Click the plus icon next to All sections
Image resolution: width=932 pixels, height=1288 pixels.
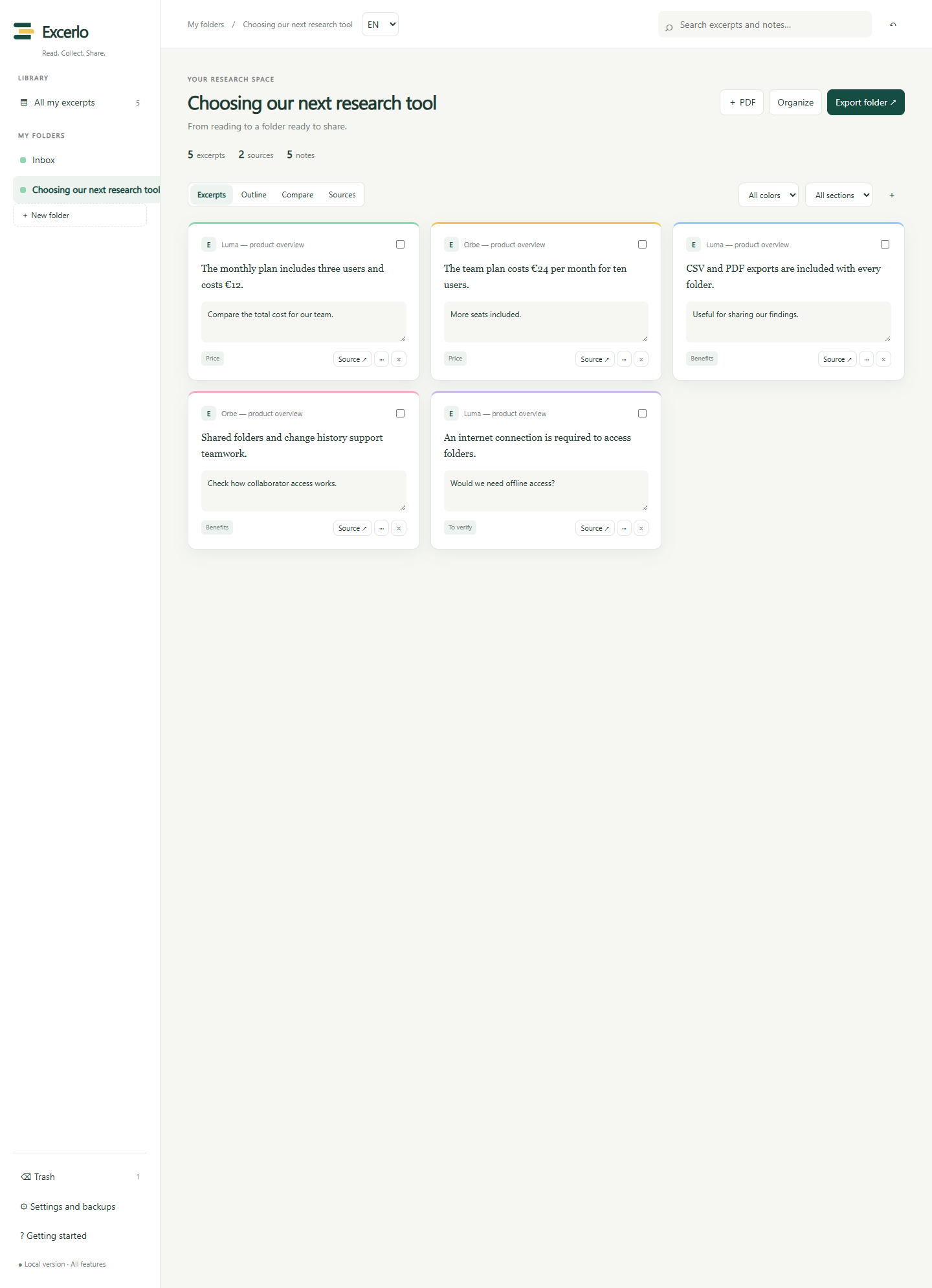tap(892, 195)
